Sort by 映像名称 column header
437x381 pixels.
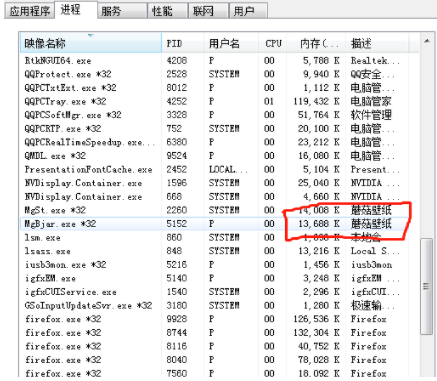91,43
